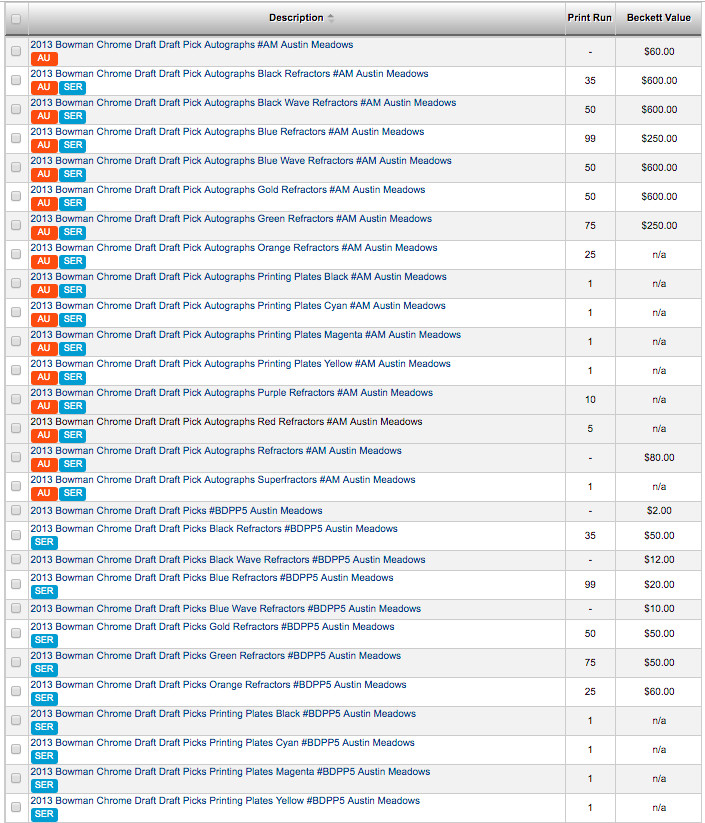The width and height of the screenshot is (705, 823).
Task: Click the Print Run column header
Action: coord(590,18)
